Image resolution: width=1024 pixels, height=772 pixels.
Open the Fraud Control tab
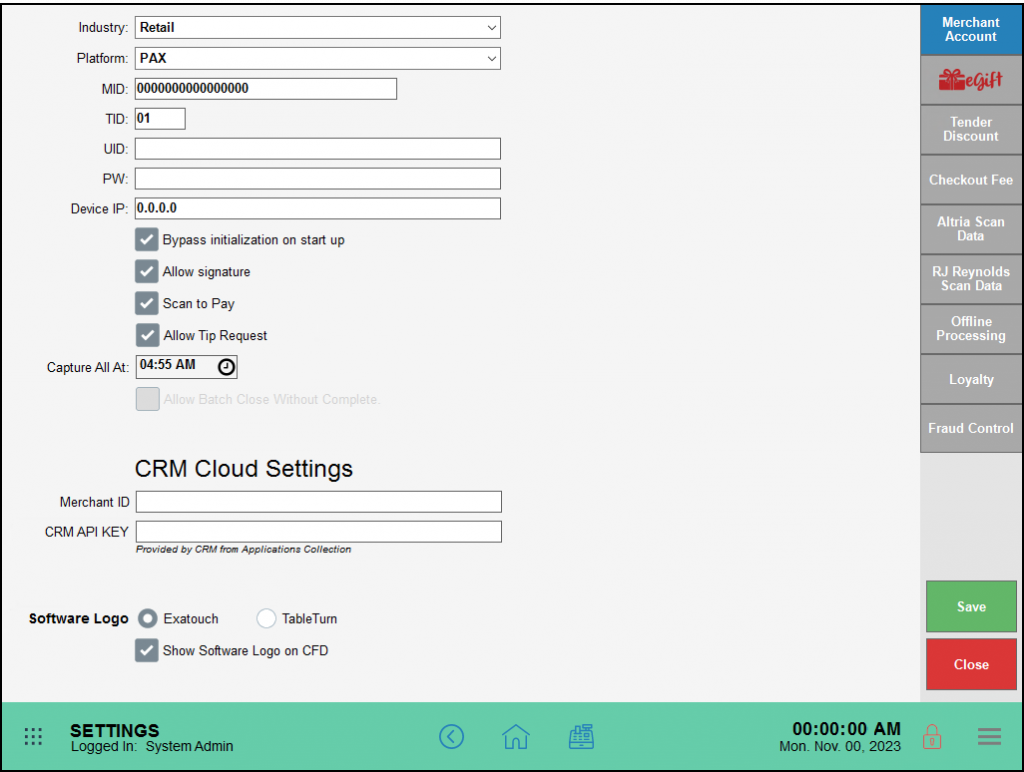click(x=970, y=428)
